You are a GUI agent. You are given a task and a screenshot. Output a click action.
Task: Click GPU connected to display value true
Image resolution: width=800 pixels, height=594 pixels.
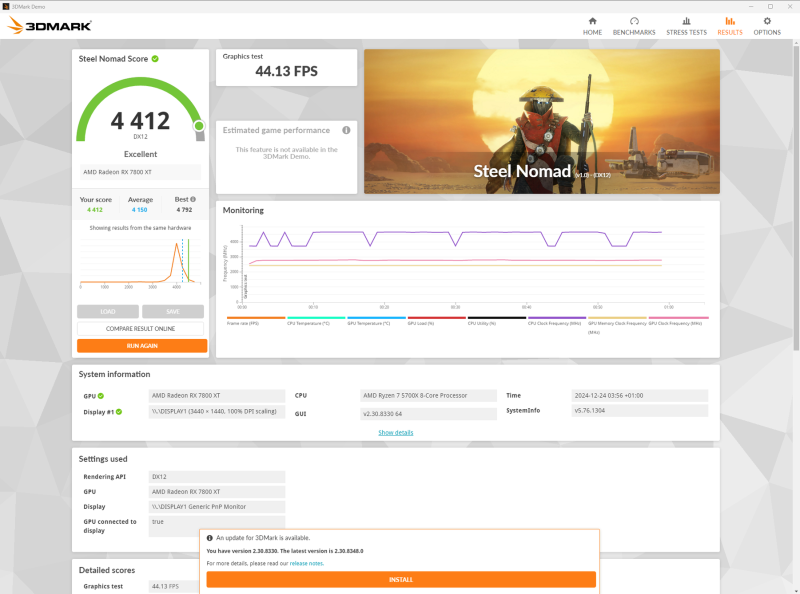[x=217, y=526]
